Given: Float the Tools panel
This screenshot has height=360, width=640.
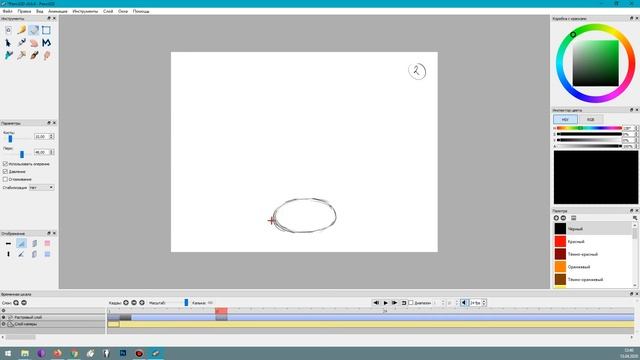Looking at the screenshot, I should pyautogui.click(x=49, y=18).
